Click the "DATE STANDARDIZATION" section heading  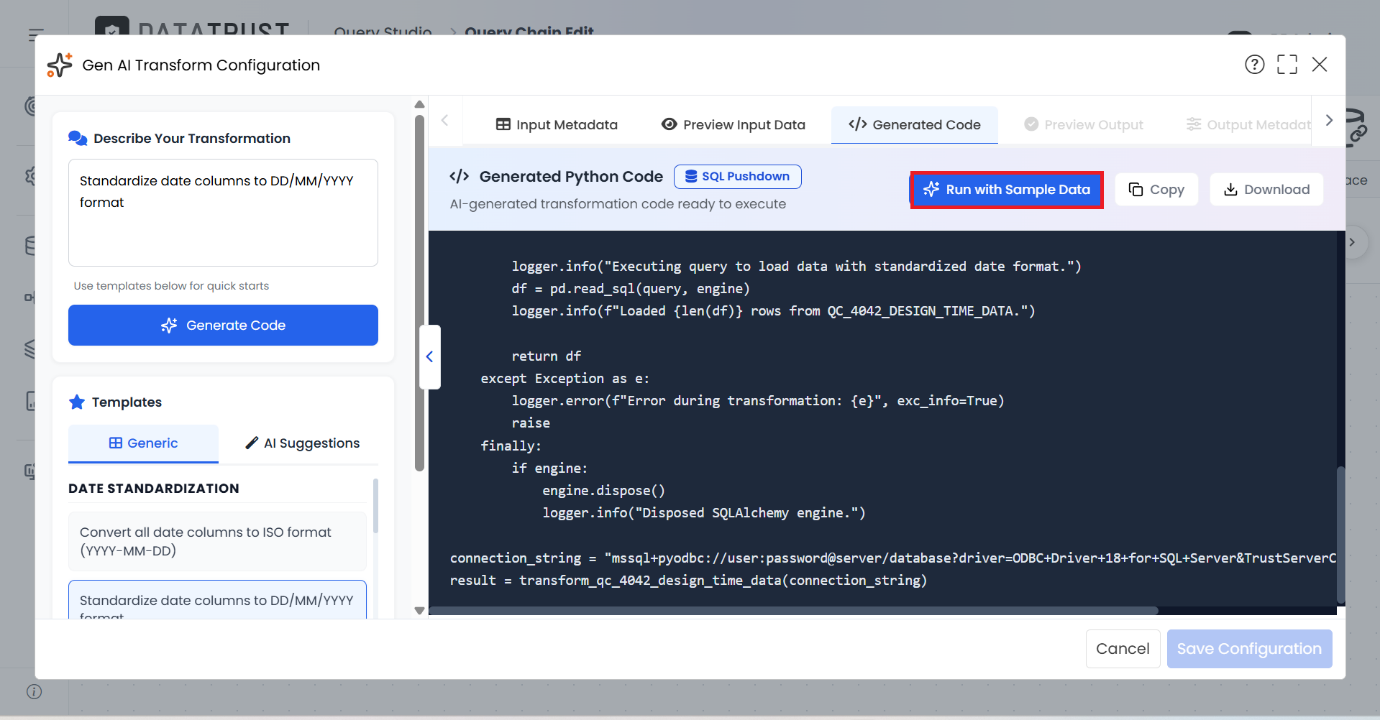pos(154,489)
